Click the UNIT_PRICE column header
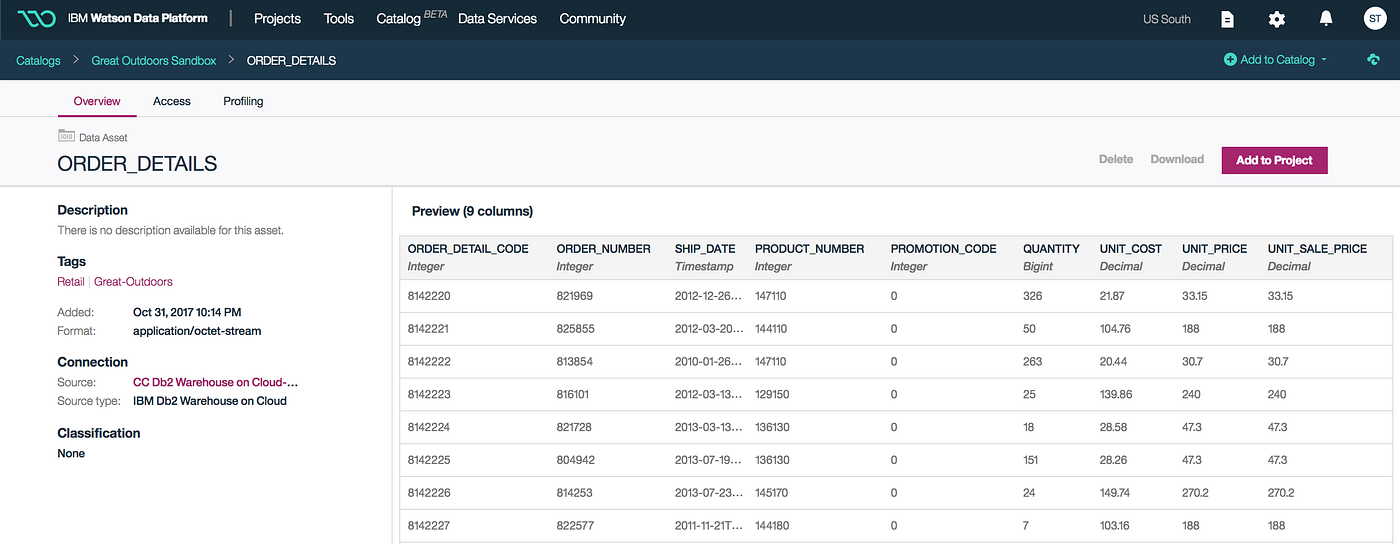The image size is (1400, 544). 1214,249
